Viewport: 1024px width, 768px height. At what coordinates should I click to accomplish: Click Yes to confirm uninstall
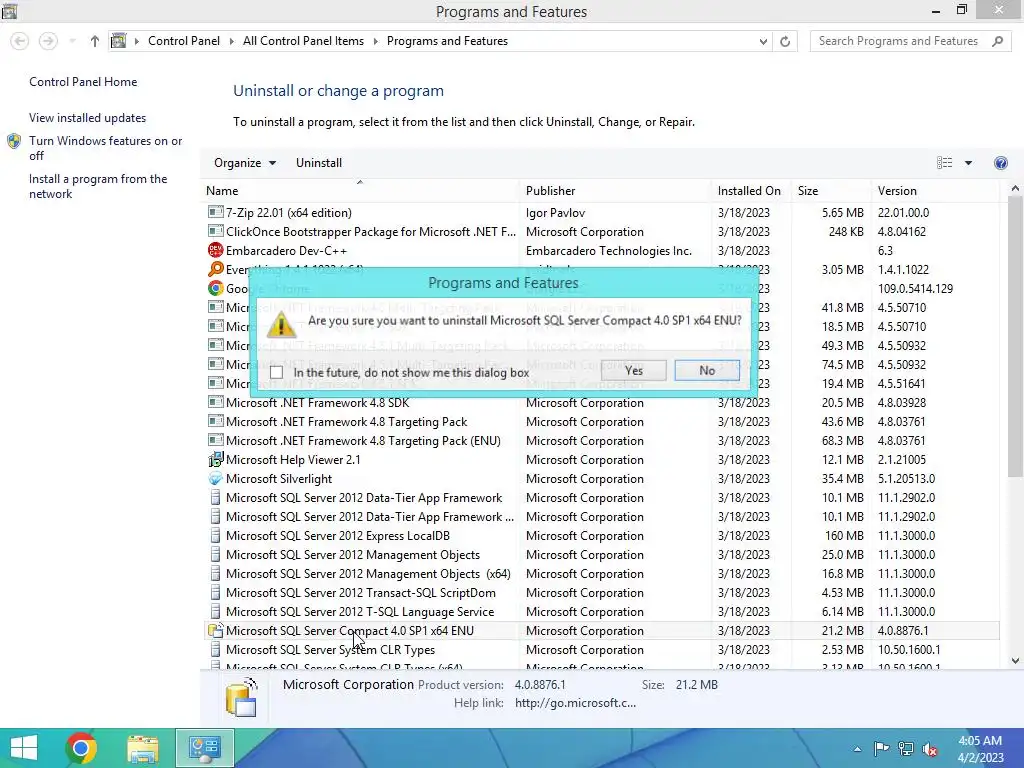(633, 370)
